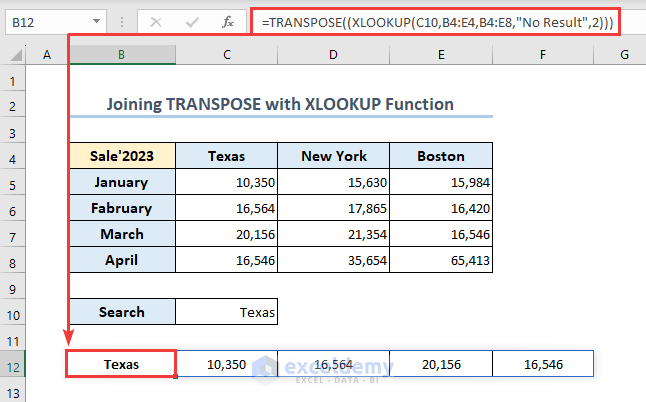Click the three-dot formula bar handle
646x402 pixels.
tap(122, 20)
